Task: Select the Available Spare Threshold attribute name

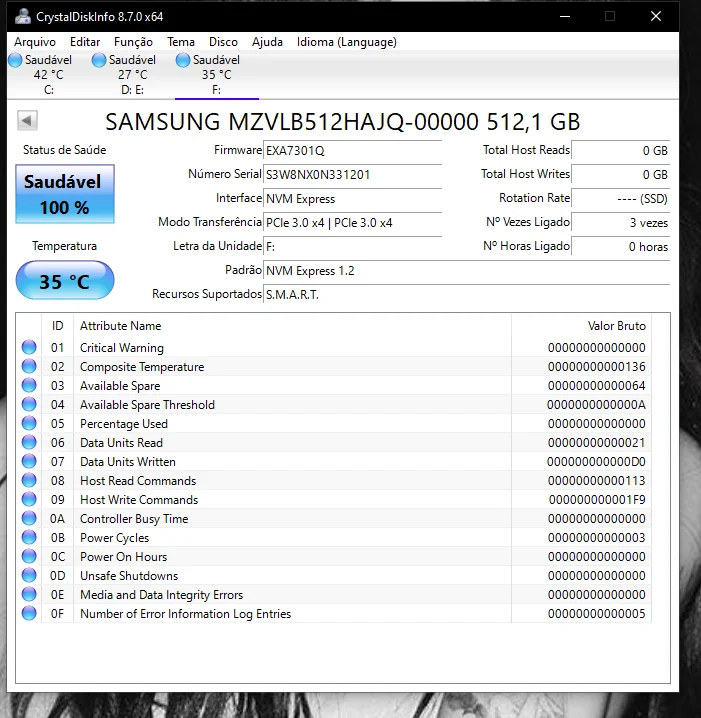Action: (147, 405)
